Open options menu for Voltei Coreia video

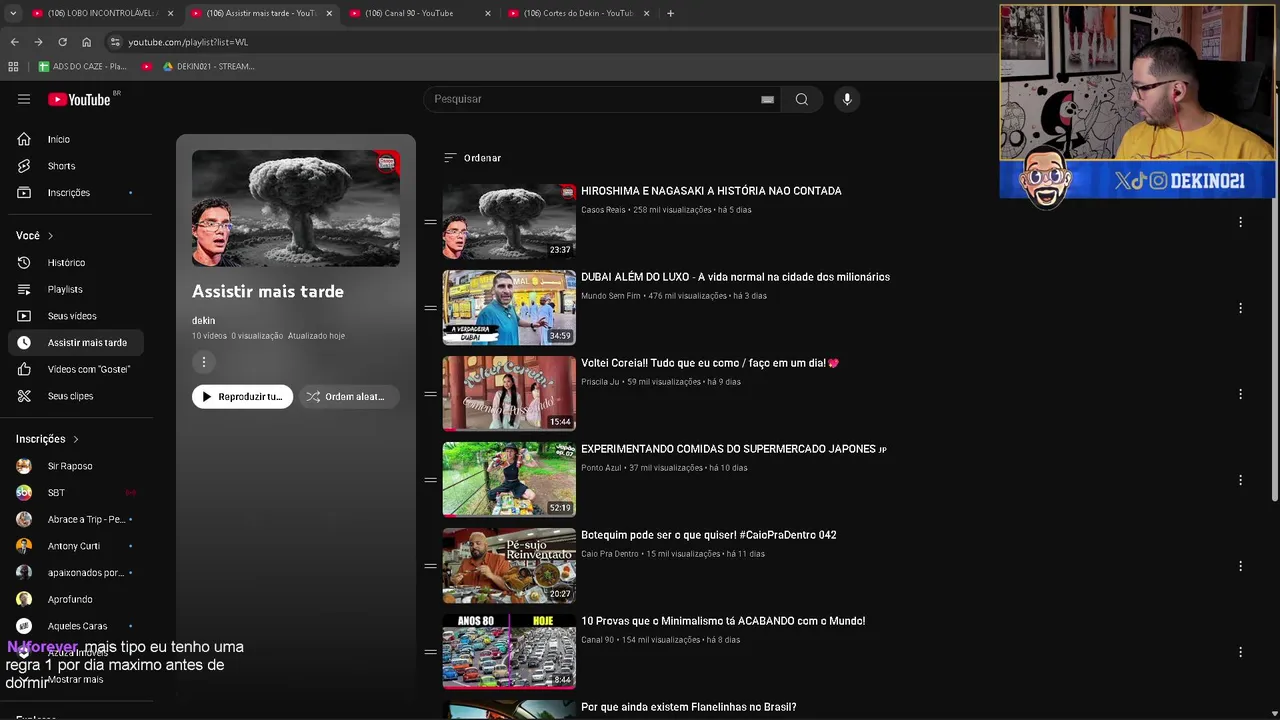pos(1240,394)
